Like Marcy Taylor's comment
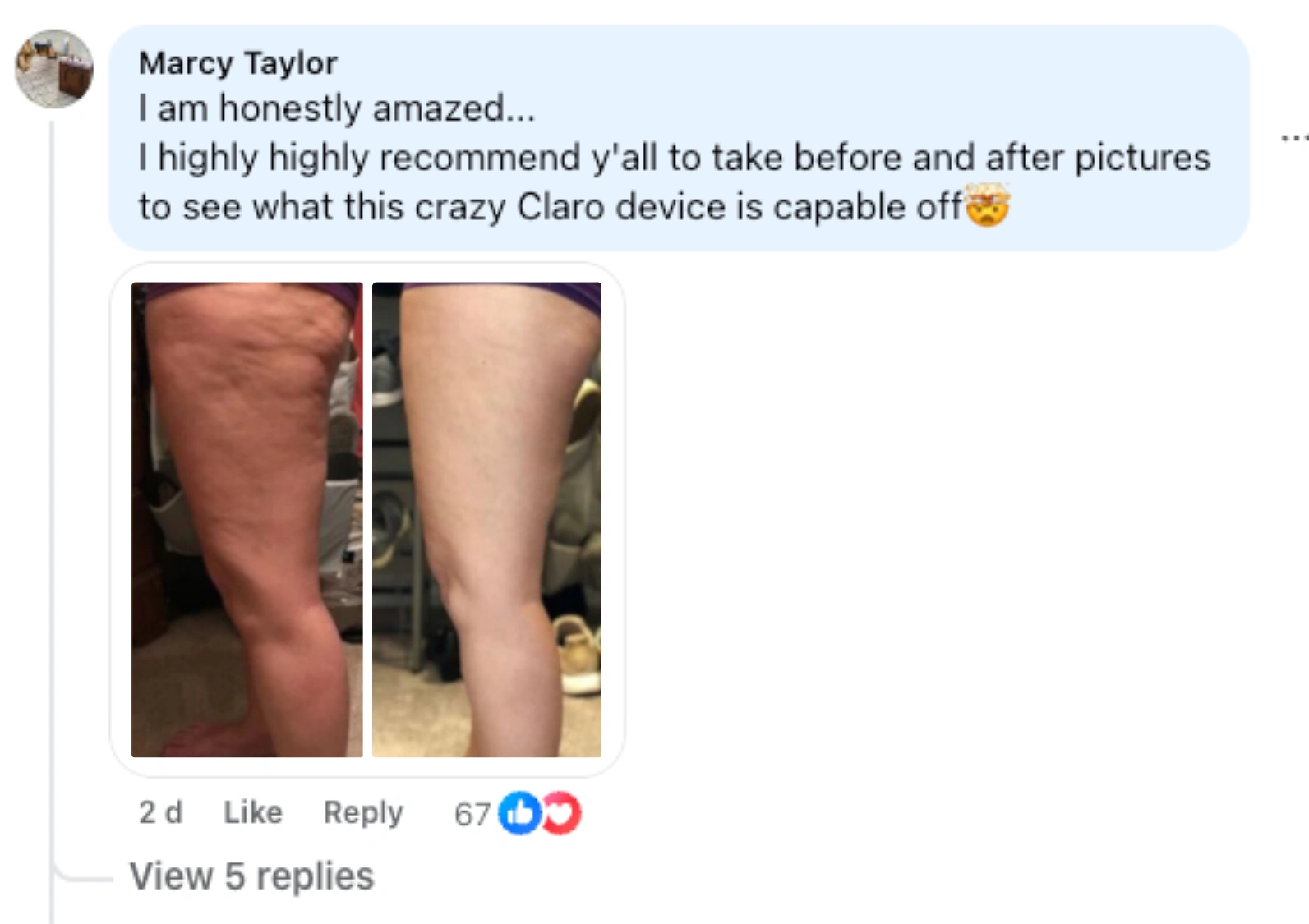 (x=253, y=812)
